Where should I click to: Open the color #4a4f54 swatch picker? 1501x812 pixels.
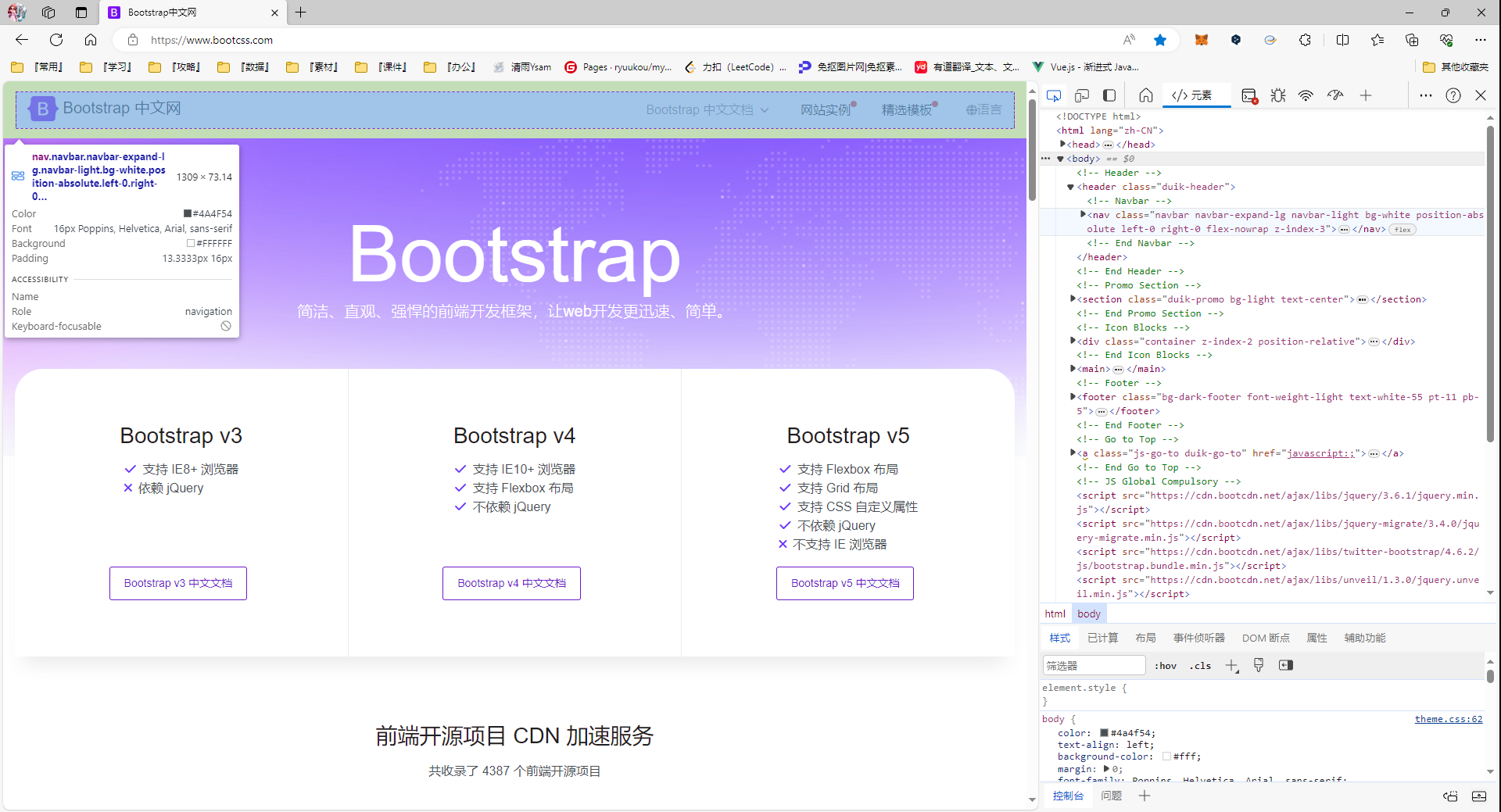pyautogui.click(x=1104, y=733)
